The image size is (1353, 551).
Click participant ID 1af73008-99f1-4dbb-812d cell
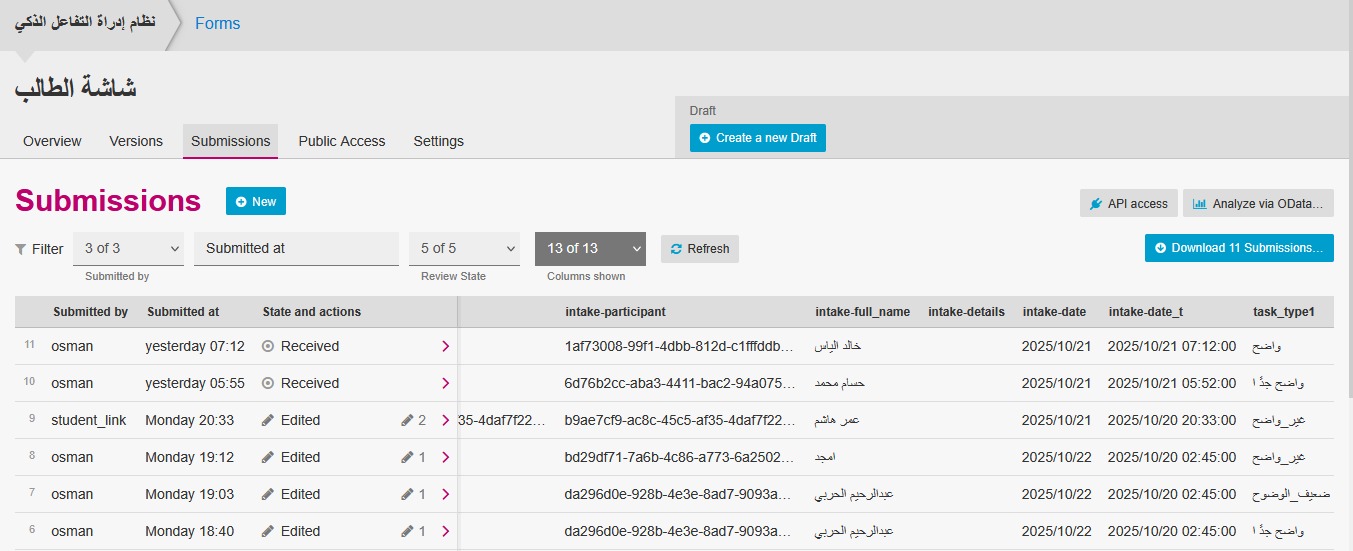[x=681, y=346]
